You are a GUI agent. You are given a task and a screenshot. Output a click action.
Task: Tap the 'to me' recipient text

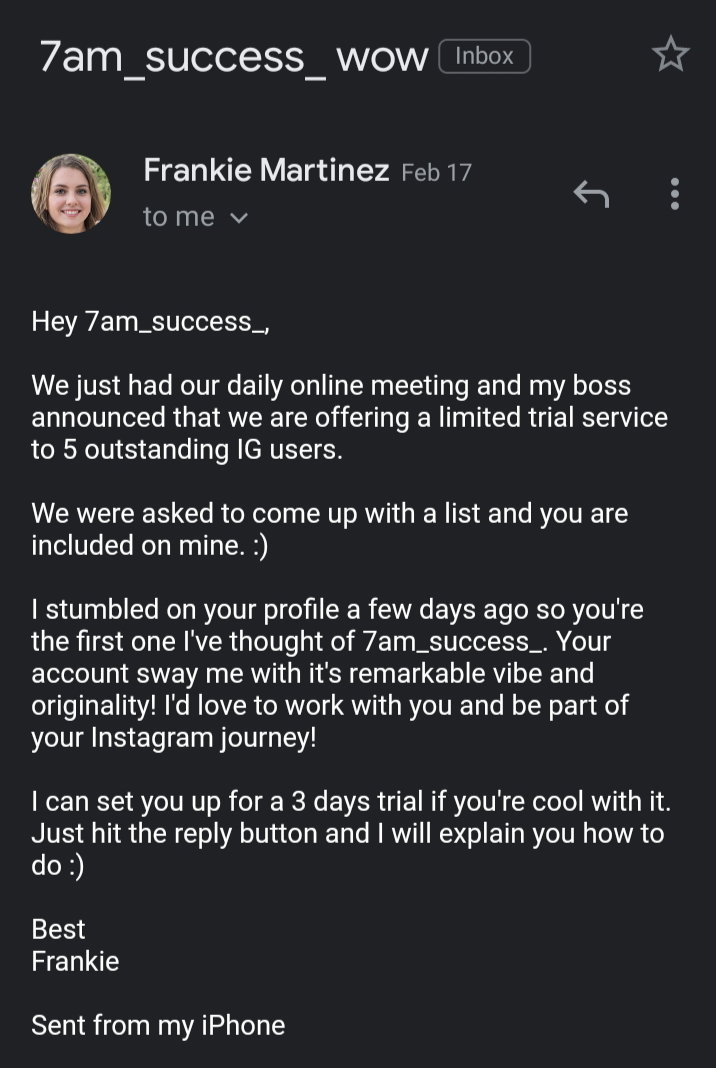(x=178, y=217)
